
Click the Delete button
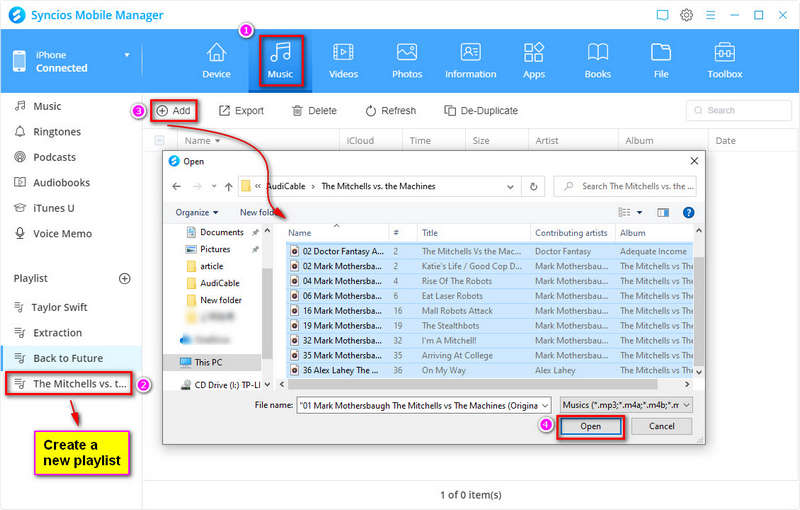click(x=314, y=111)
